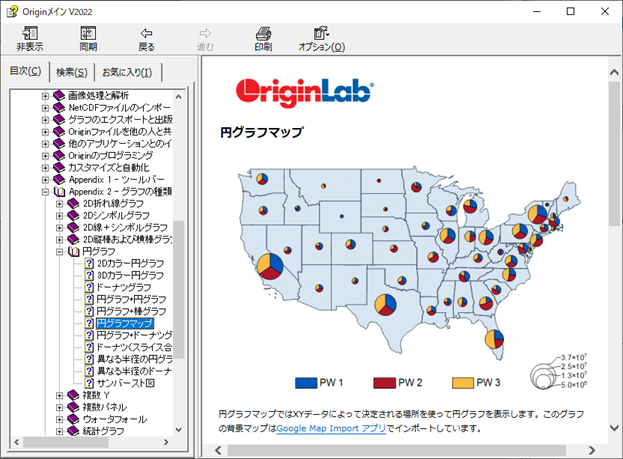Switch to the 検索(S) tab
623x459 pixels.
(72, 72)
